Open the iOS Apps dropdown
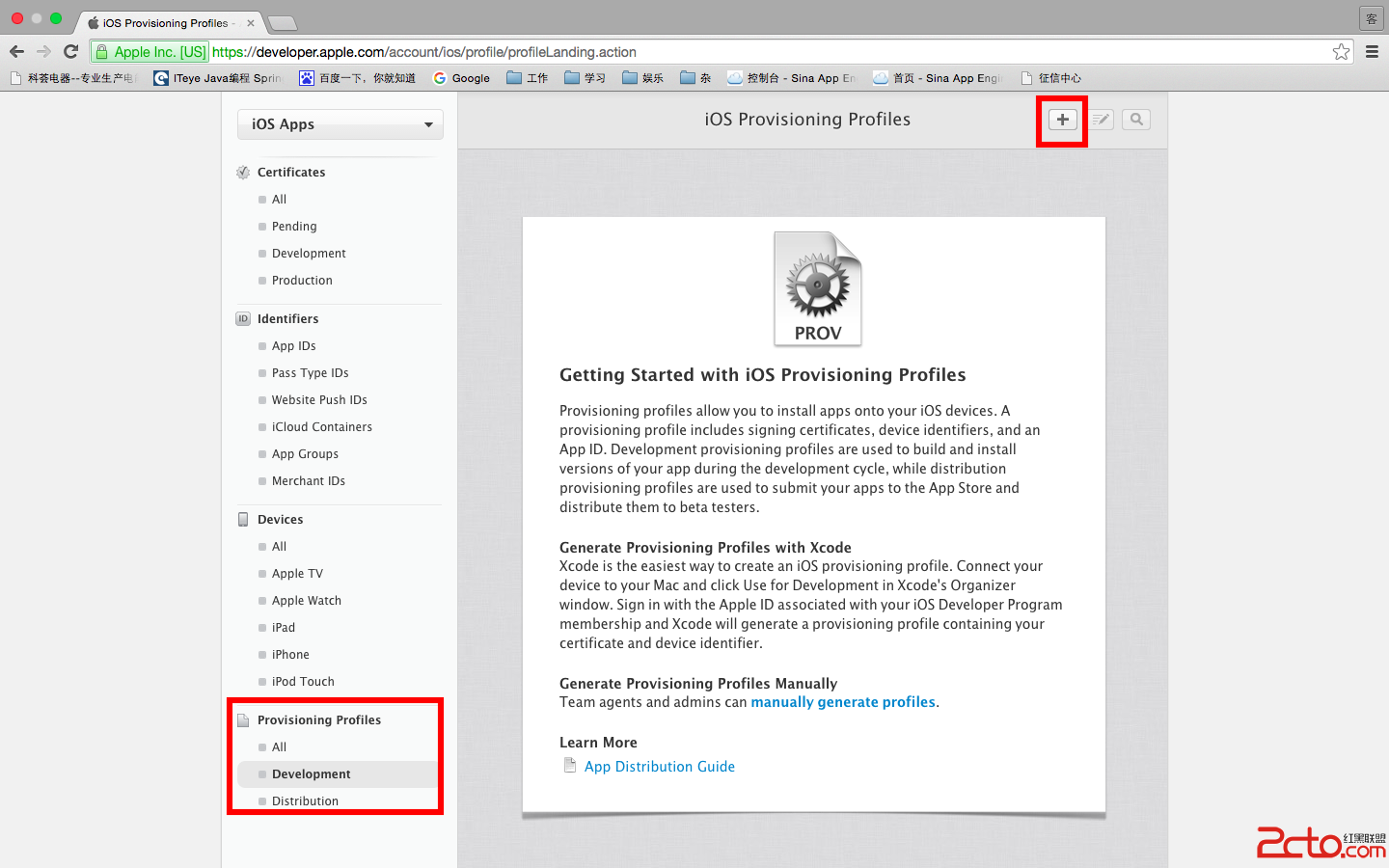This screenshot has height=868, width=1389. [340, 124]
